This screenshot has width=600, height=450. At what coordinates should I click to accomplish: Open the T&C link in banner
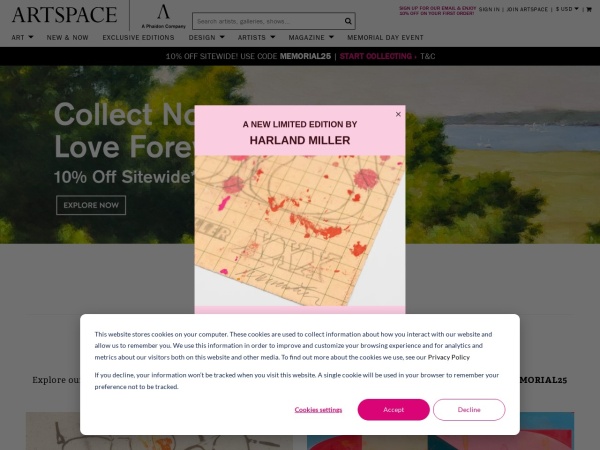427,56
